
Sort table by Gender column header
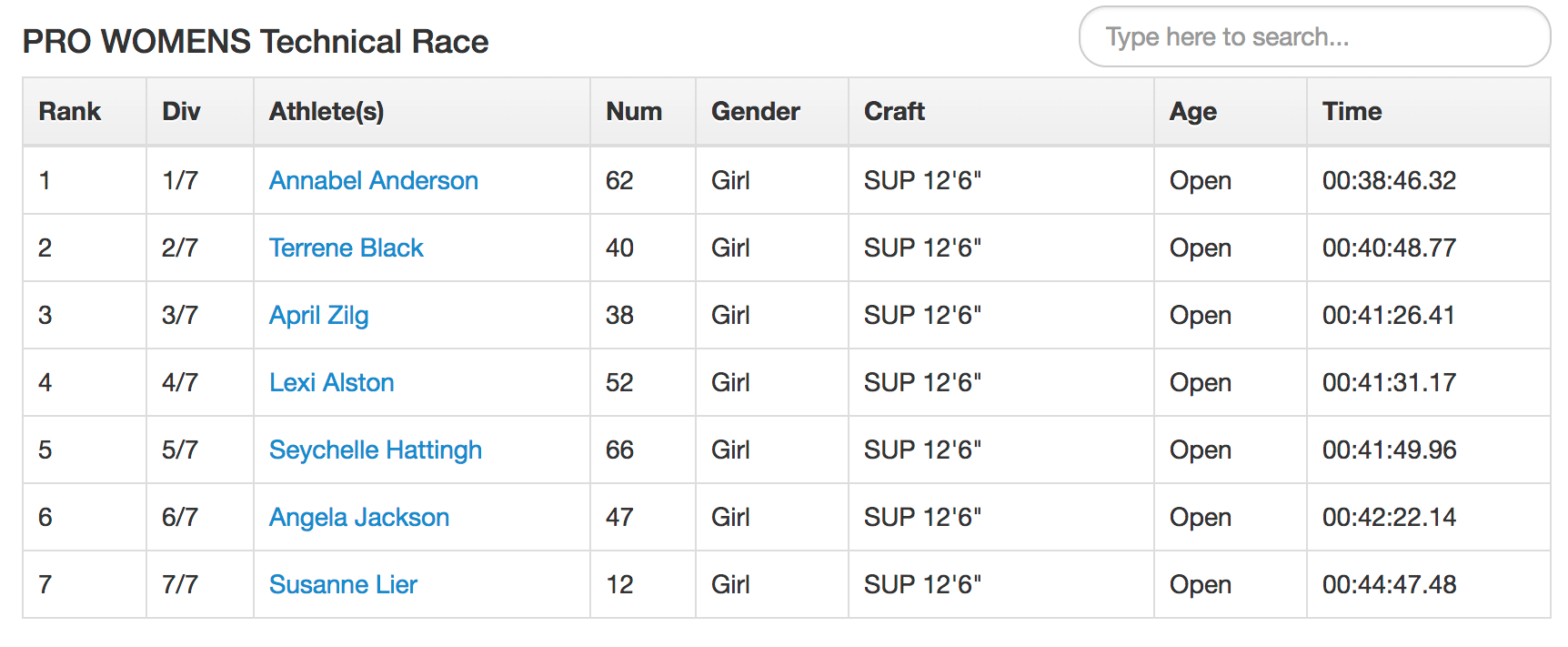[x=755, y=111]
